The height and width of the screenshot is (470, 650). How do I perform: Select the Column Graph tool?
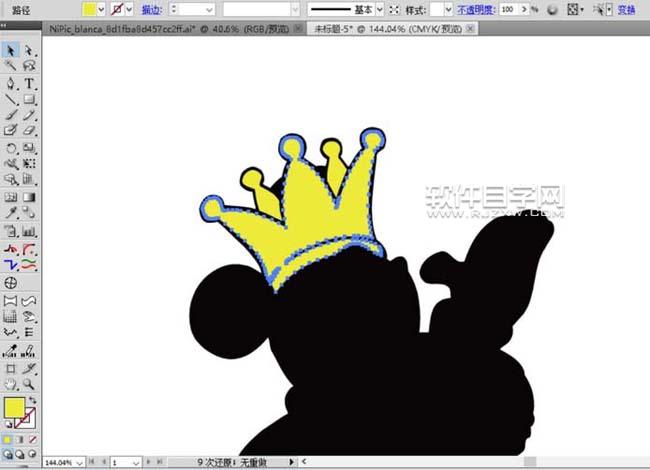pos(29,232)
